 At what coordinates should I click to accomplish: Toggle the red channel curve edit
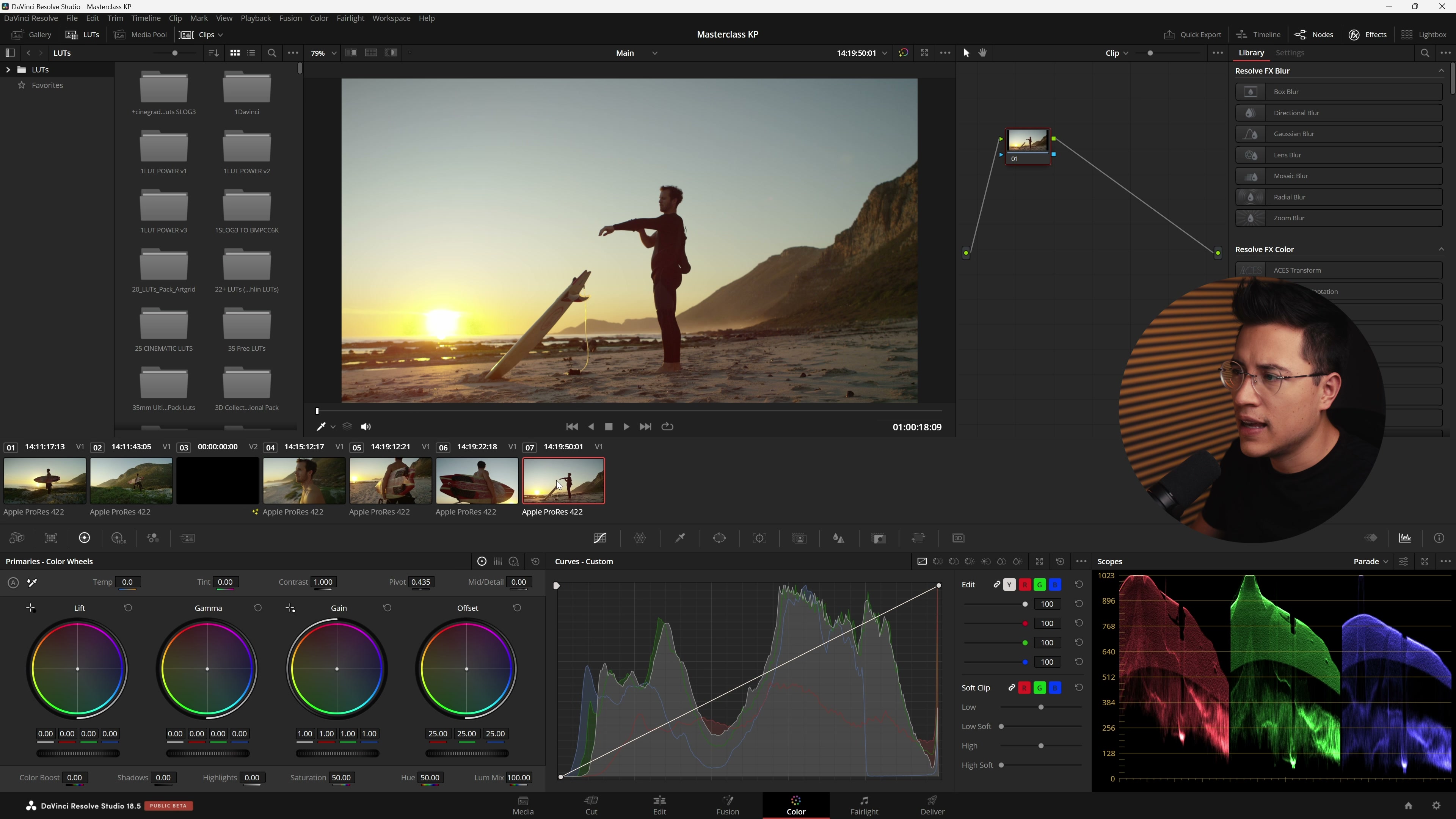pos(1025,585)
